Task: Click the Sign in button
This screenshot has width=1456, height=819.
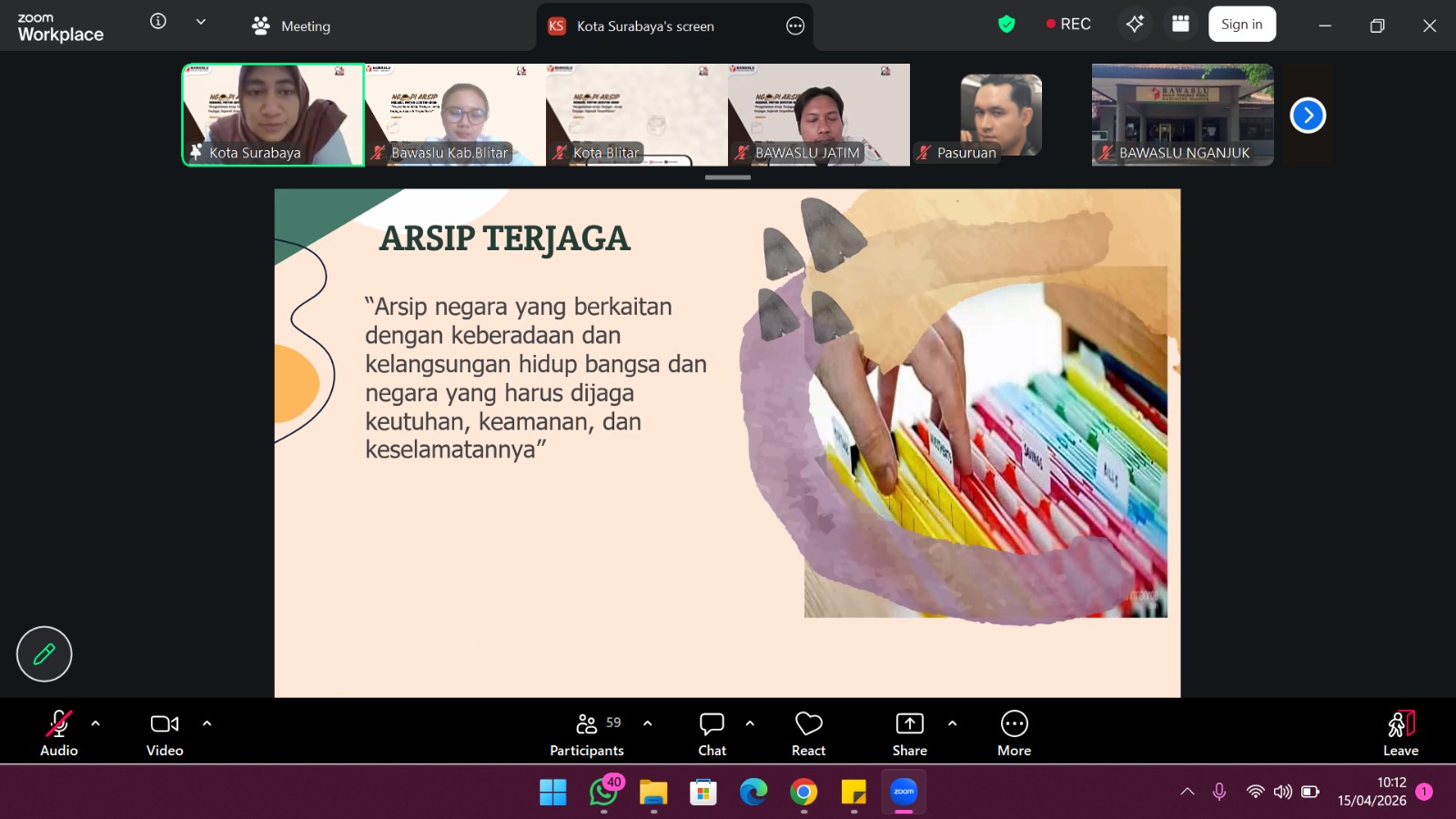Action: coord(1241,25)
